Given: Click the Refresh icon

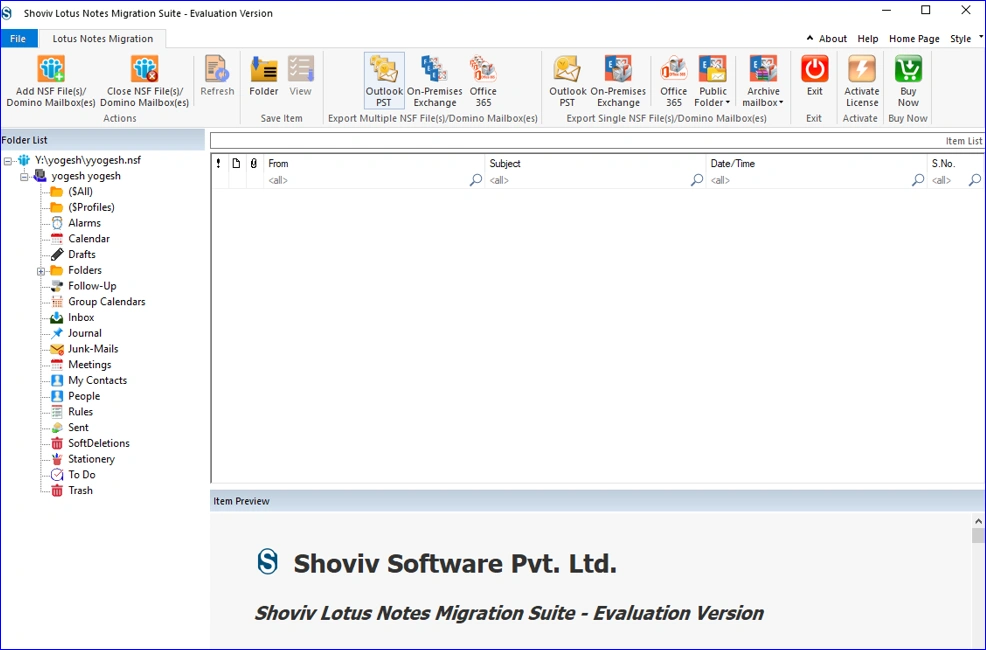Looking at the screenshot, I should pyautogui.click(x=217, y=80).
